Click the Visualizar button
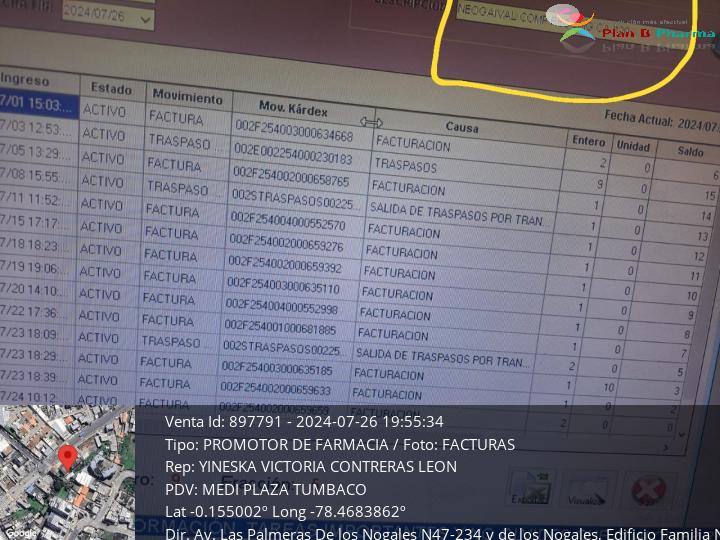720x540 pixels. pyautogui.click(x=587, y=492)
